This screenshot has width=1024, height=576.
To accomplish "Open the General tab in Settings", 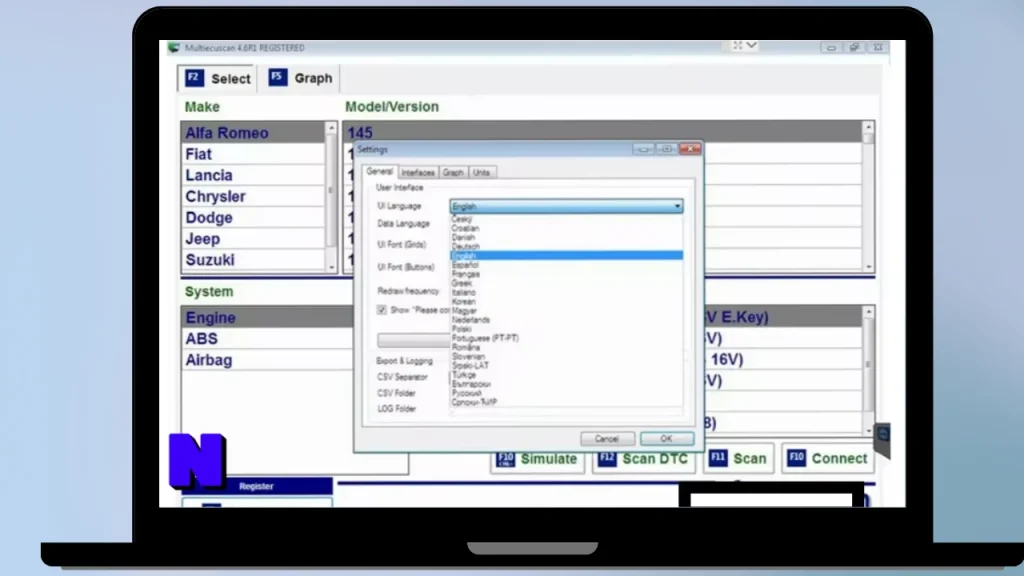I will click(379, 171).
